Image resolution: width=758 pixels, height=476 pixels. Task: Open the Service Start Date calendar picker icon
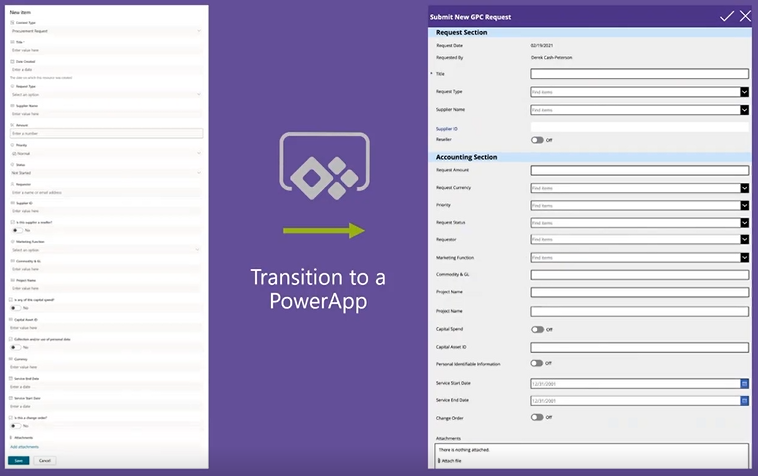point(744,384)
